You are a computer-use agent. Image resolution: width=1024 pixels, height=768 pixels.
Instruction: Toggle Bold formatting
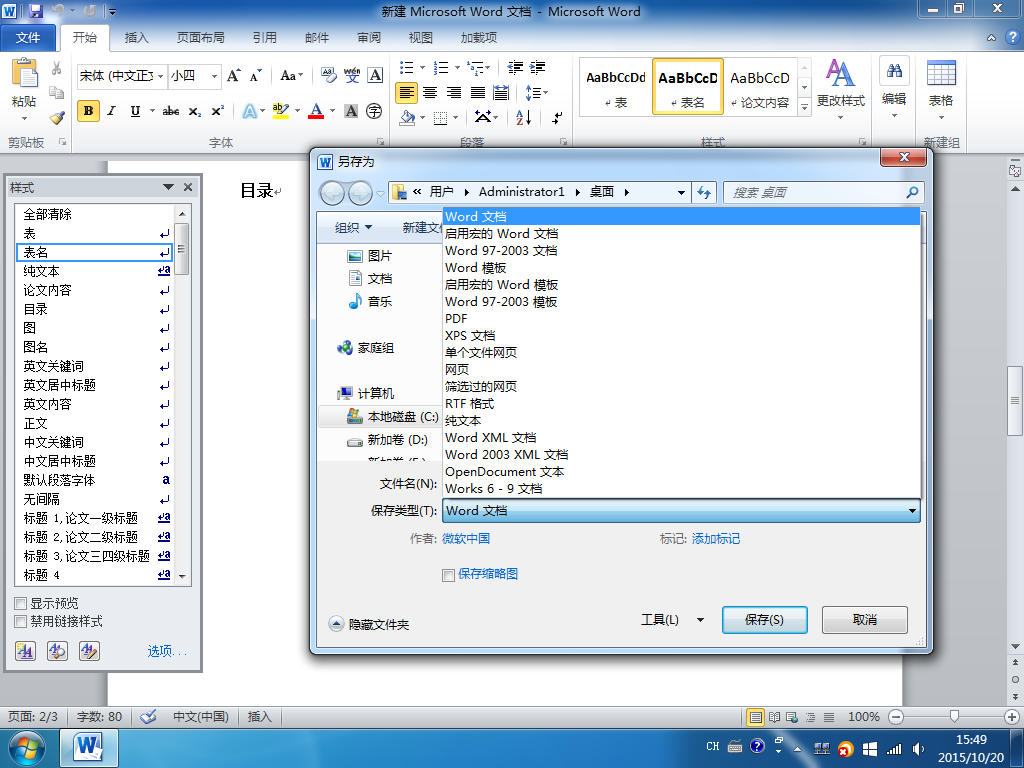[x=88, y=111]
